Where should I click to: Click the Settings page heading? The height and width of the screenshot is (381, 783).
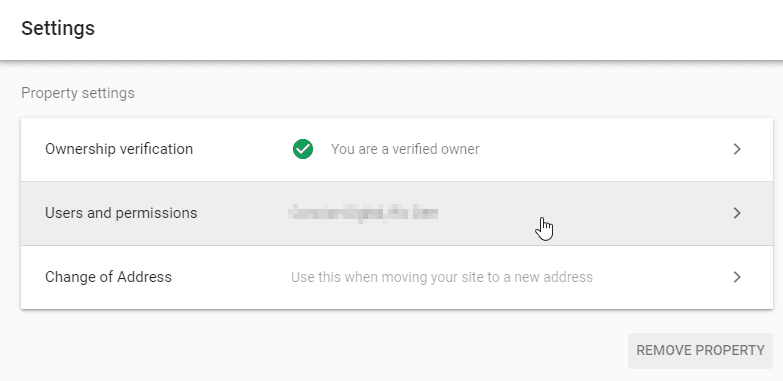coord(58,28)
